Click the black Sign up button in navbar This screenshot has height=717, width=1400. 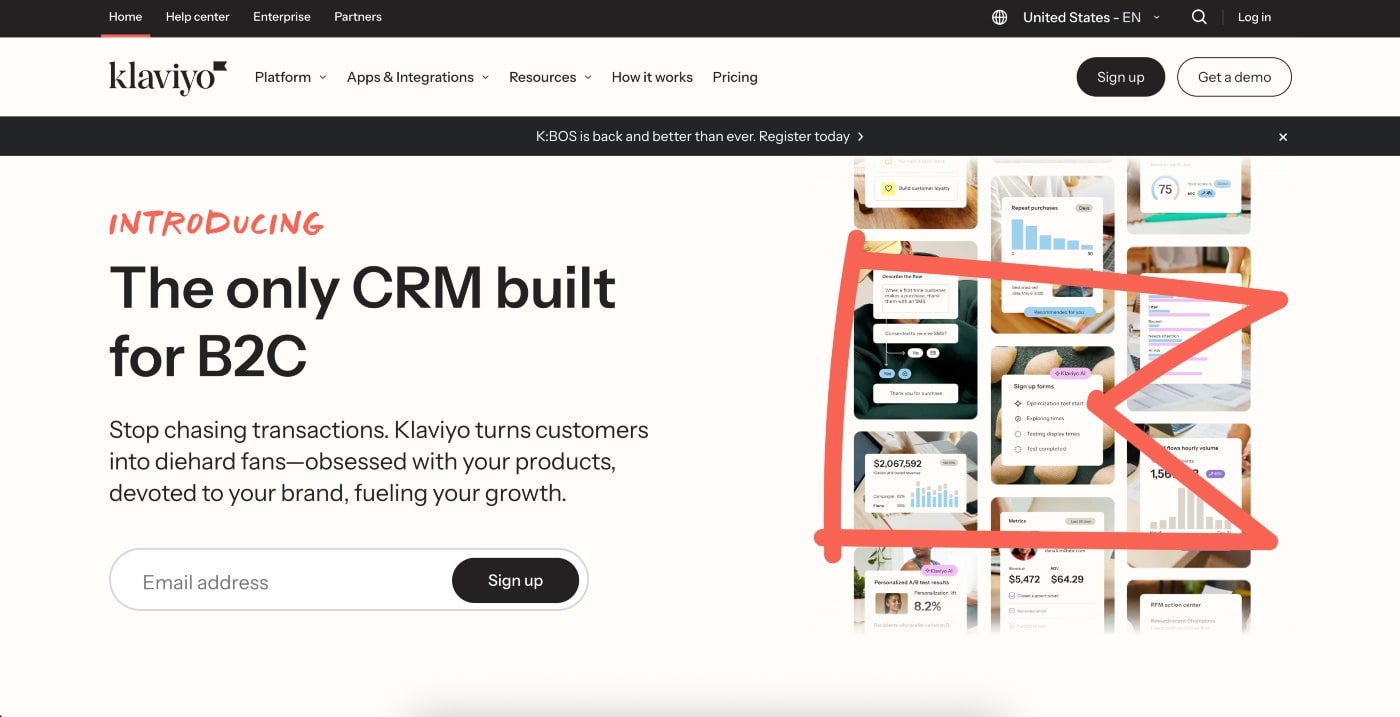tap(1120, 77)
